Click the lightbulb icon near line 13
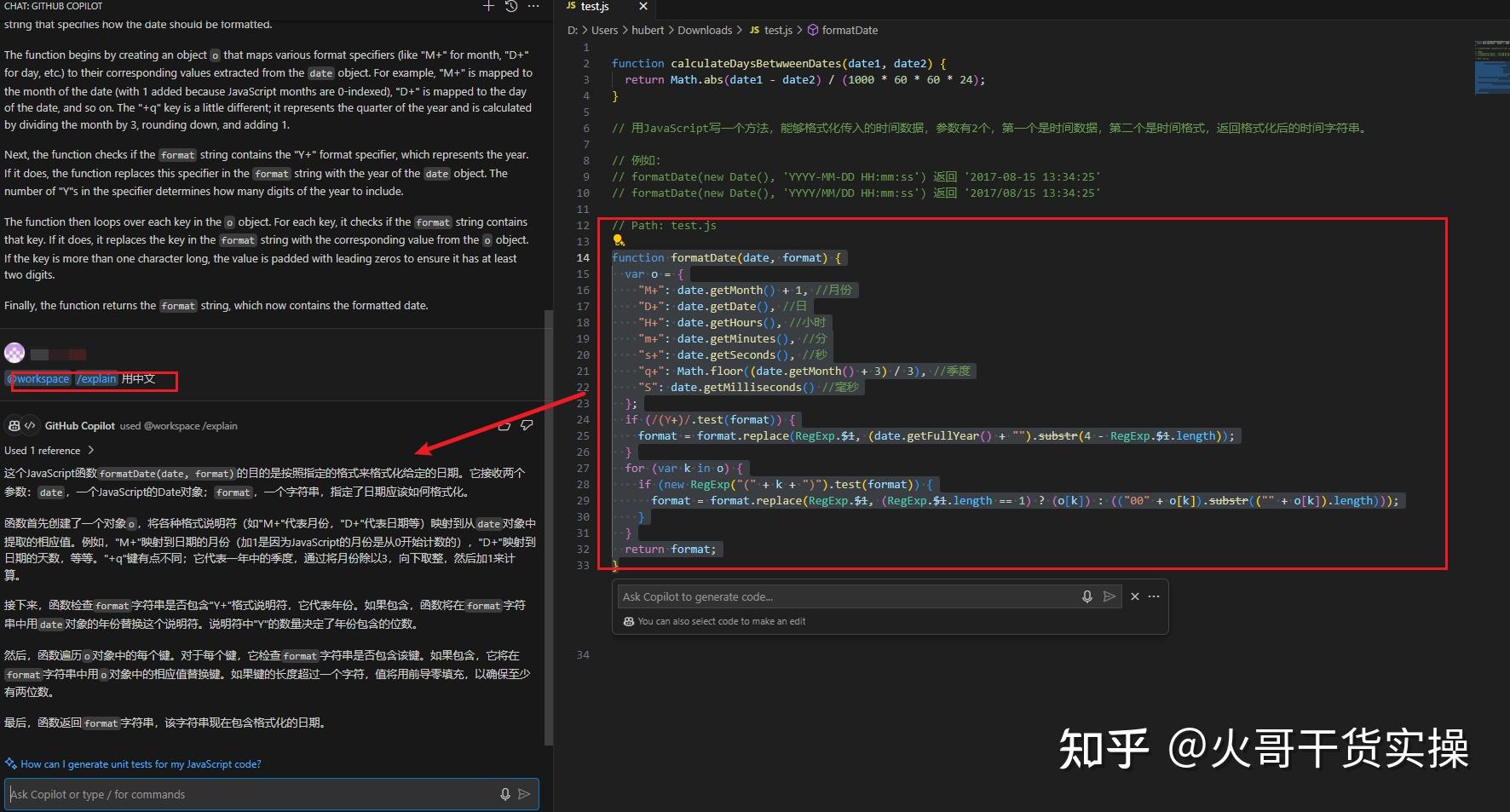The width and height of the screenshot is (1510, 812). coord(617,241)
